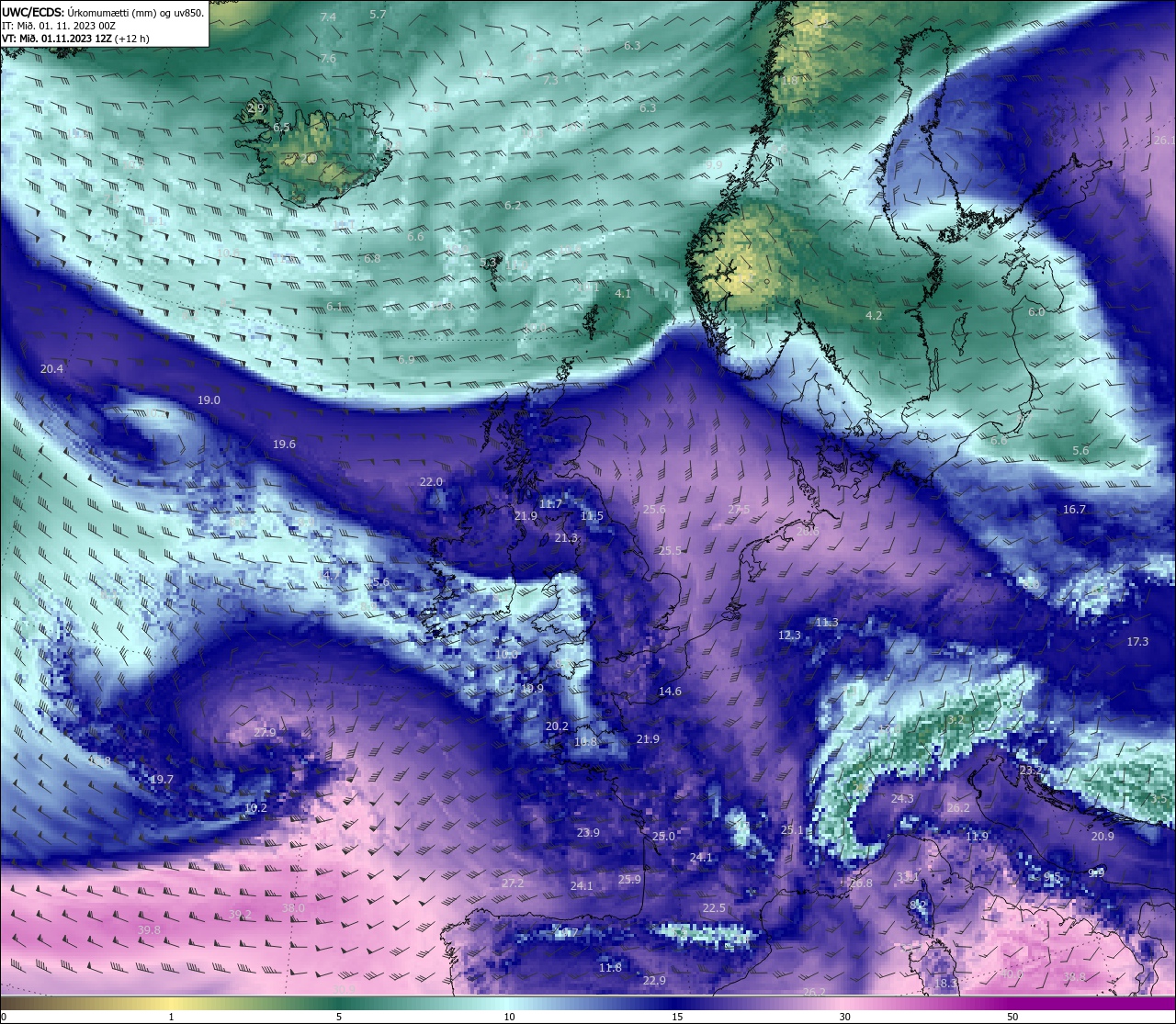Click the 10 tick on the color scale
Image resolution: width=1176 pixels, height=1024 pixels.
(508, 1017)
